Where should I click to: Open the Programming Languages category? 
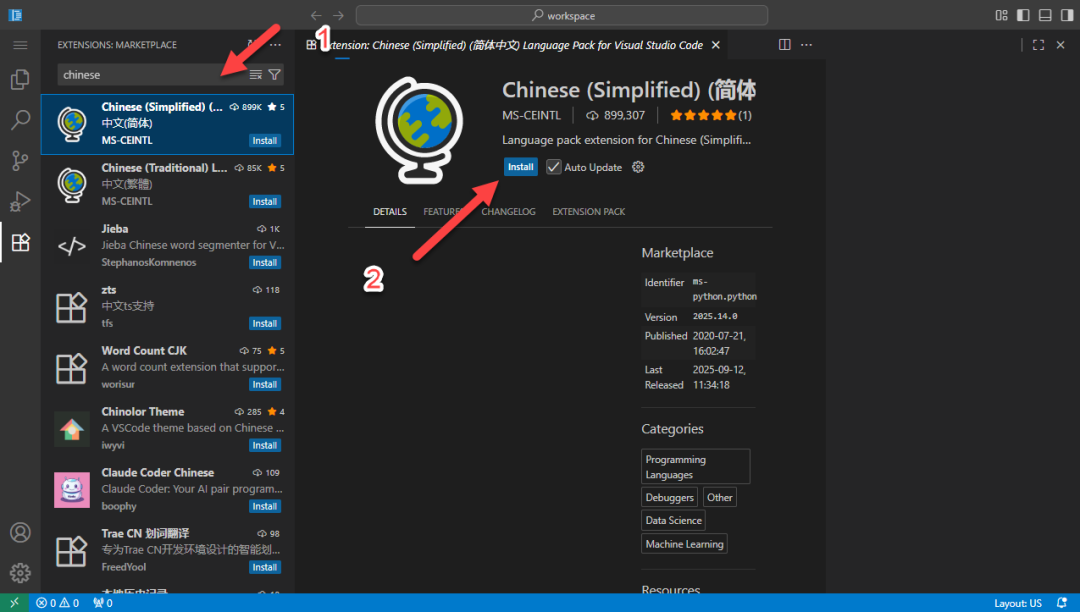696,467
